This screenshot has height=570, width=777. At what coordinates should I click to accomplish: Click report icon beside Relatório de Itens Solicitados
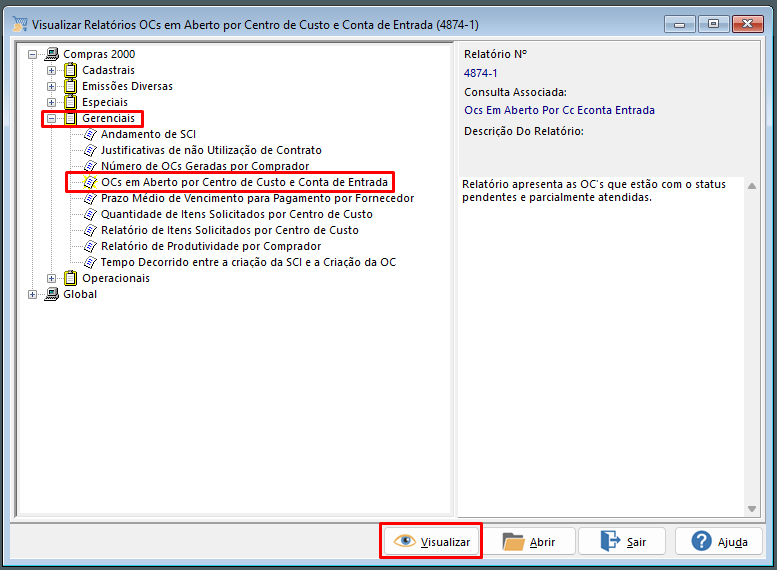click(x=90, y=230)
